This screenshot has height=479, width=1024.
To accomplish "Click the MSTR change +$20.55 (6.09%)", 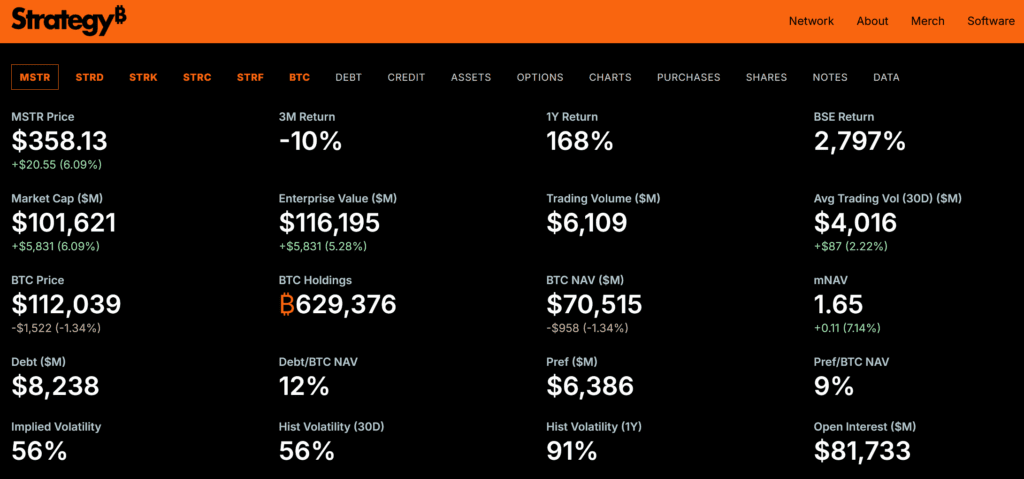I will (57, 165).
